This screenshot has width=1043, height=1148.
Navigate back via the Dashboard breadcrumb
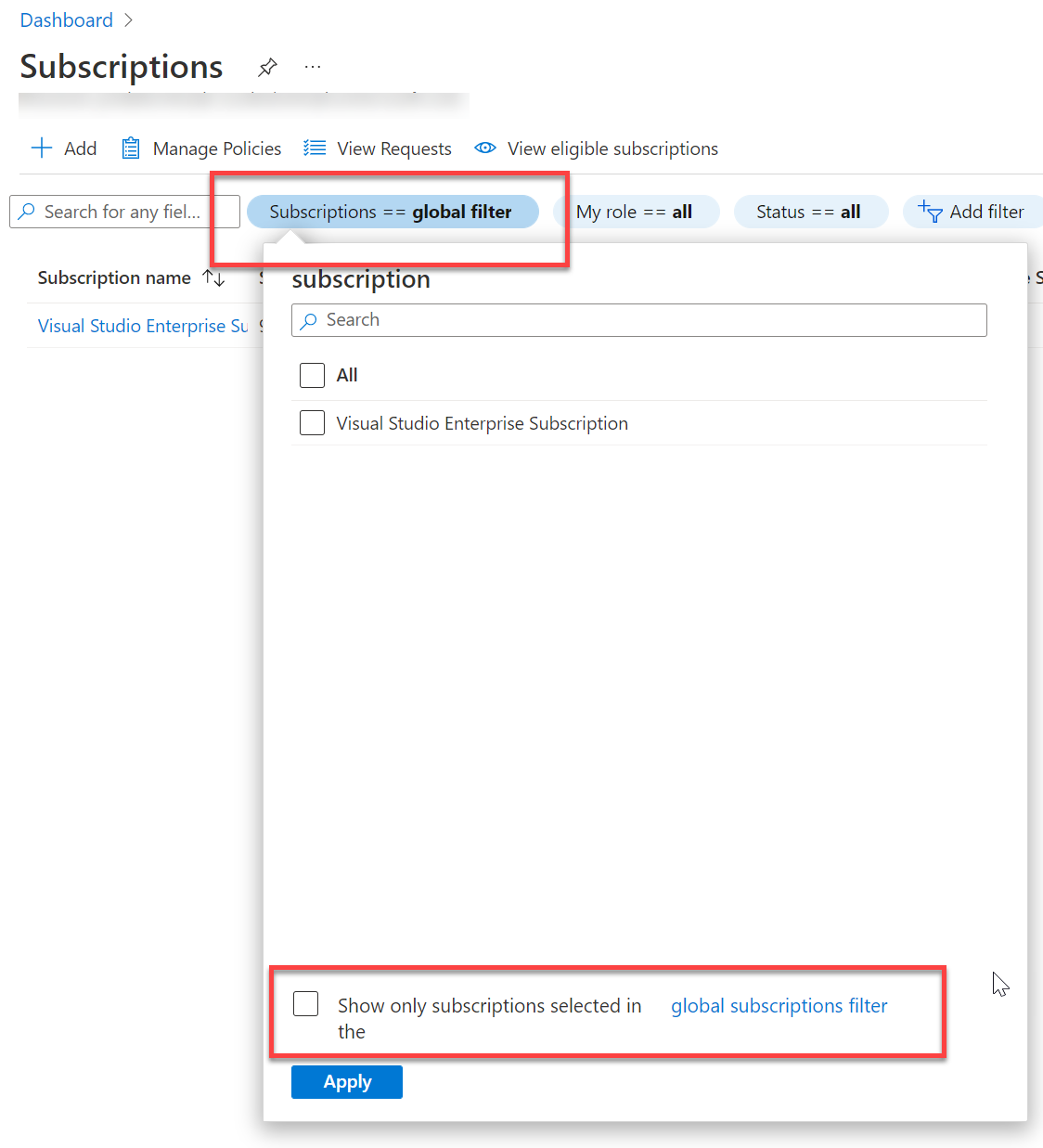click(x=65, y=19)
